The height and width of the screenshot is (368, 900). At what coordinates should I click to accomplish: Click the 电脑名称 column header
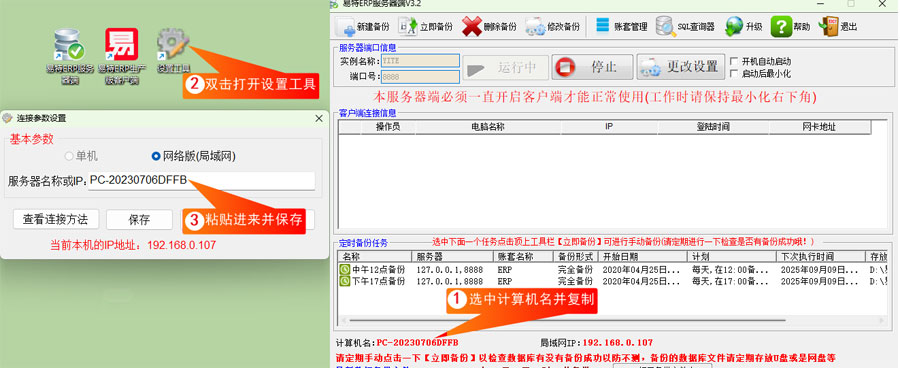487,127
